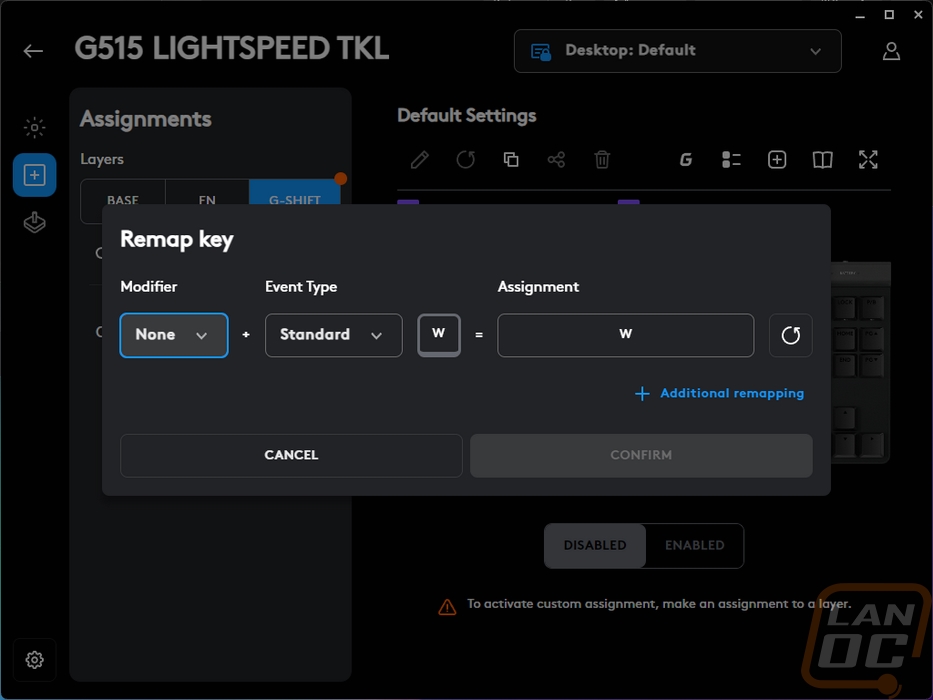Click the expand fullscreen arrows icon

pyautogui.click(x=868, y=160)
